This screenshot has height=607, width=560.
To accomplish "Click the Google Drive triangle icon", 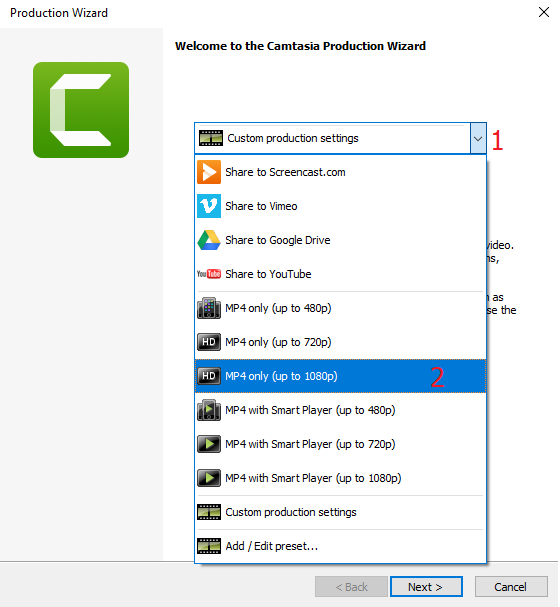I will pyautogui.click(x=209, y=240).
